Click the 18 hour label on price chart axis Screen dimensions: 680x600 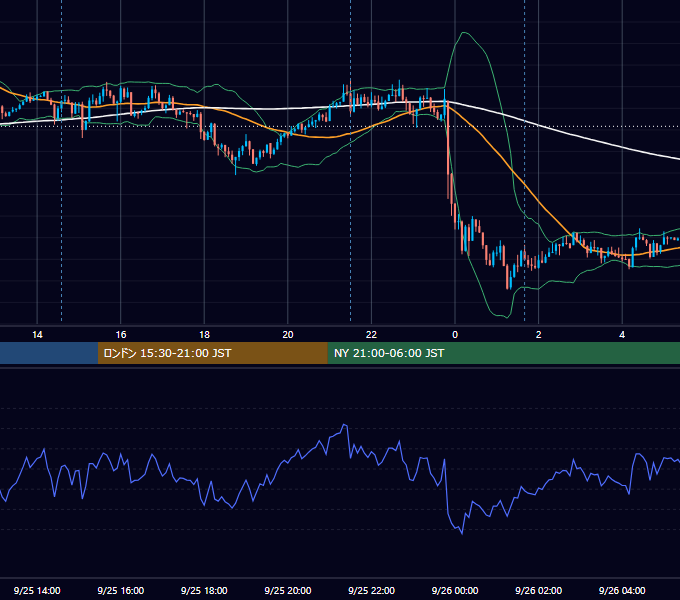click(x=204, y=335)
